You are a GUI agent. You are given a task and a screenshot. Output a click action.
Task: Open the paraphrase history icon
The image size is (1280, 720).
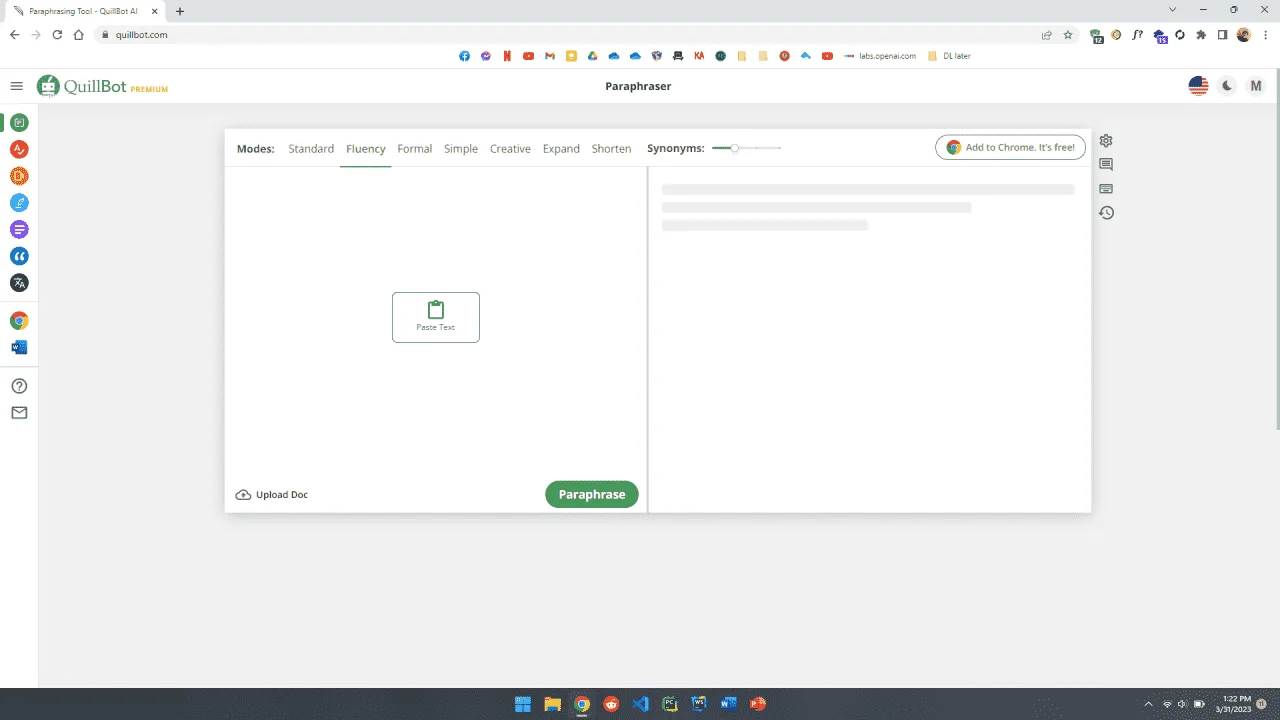(x=1106, y=212)
